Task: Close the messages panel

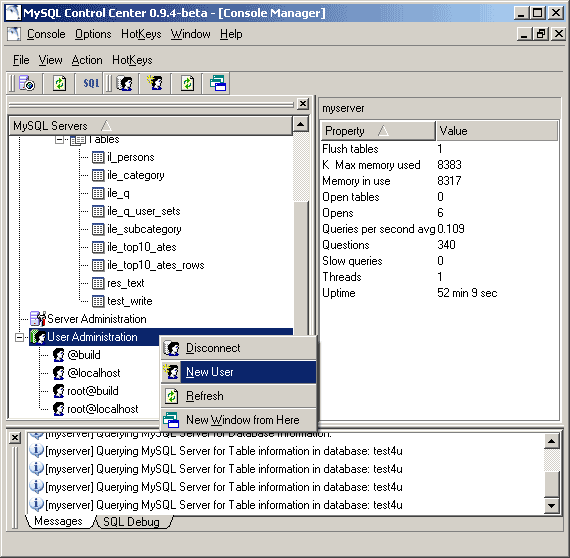Action: (x=15, y=438)
